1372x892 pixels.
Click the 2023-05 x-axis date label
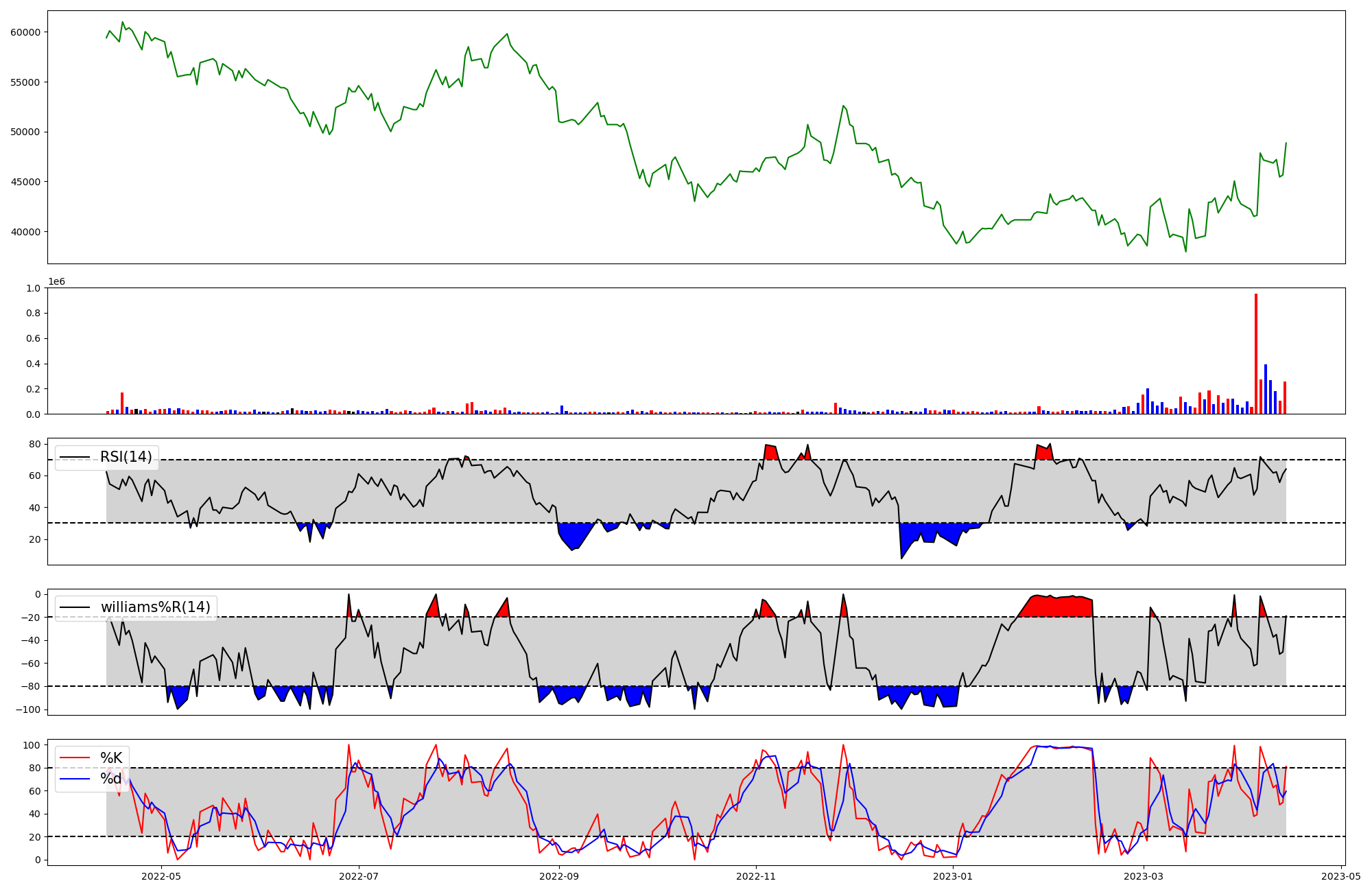(1340, 876)
